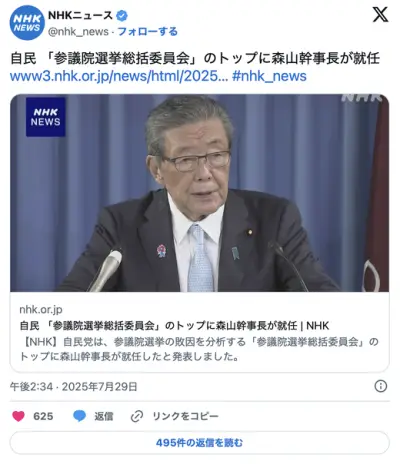
Task: Click the NHK NEWS logo in image
Action: coord(46,117)
